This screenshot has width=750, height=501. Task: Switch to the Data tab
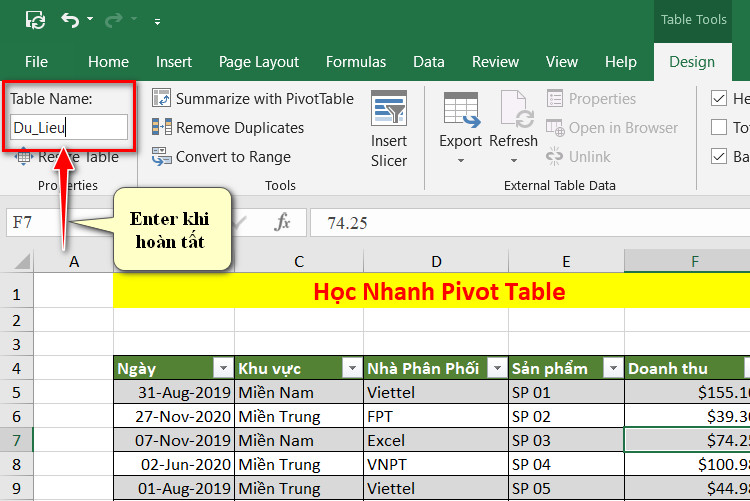click(x=429, y=62)
